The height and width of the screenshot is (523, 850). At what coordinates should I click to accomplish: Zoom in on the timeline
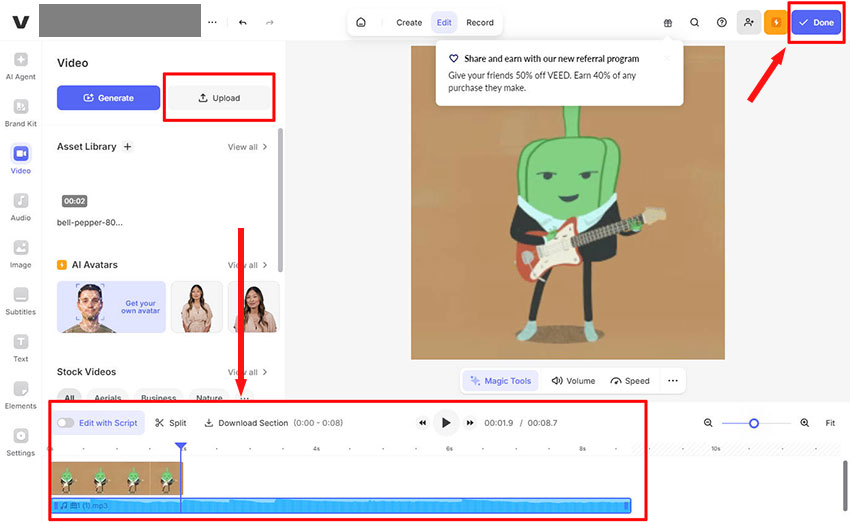coord(804,423)
